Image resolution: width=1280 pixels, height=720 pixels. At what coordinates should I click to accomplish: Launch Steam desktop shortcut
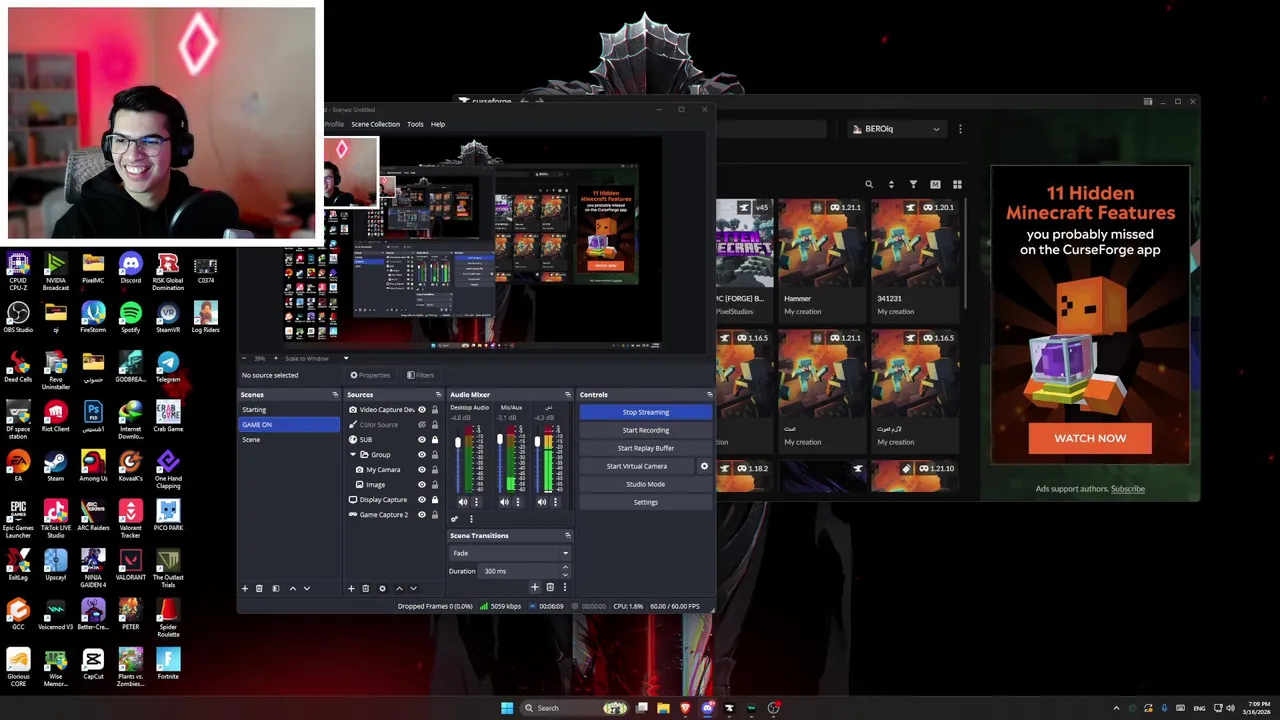[55, 467]
